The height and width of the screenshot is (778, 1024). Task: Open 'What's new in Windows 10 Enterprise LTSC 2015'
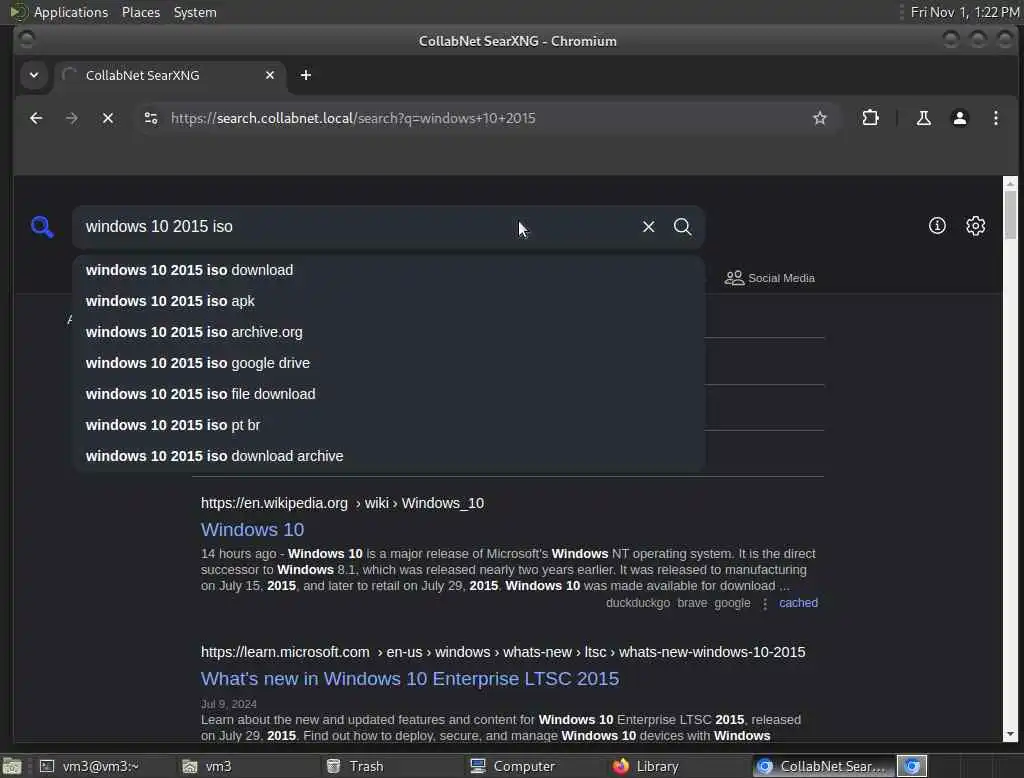point(409,679)
